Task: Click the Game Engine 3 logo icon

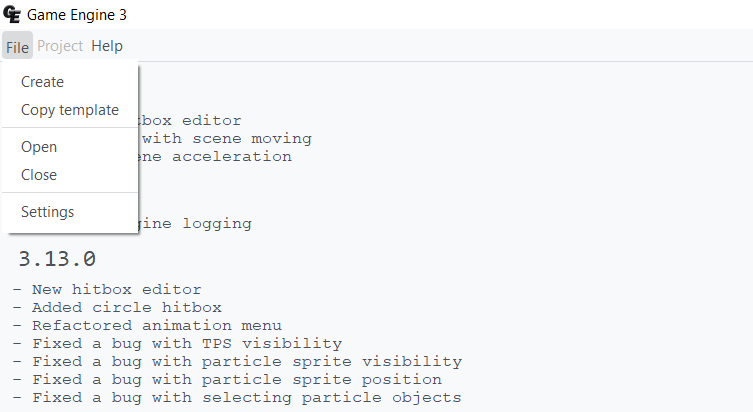Action: click(x=13, y=15)
